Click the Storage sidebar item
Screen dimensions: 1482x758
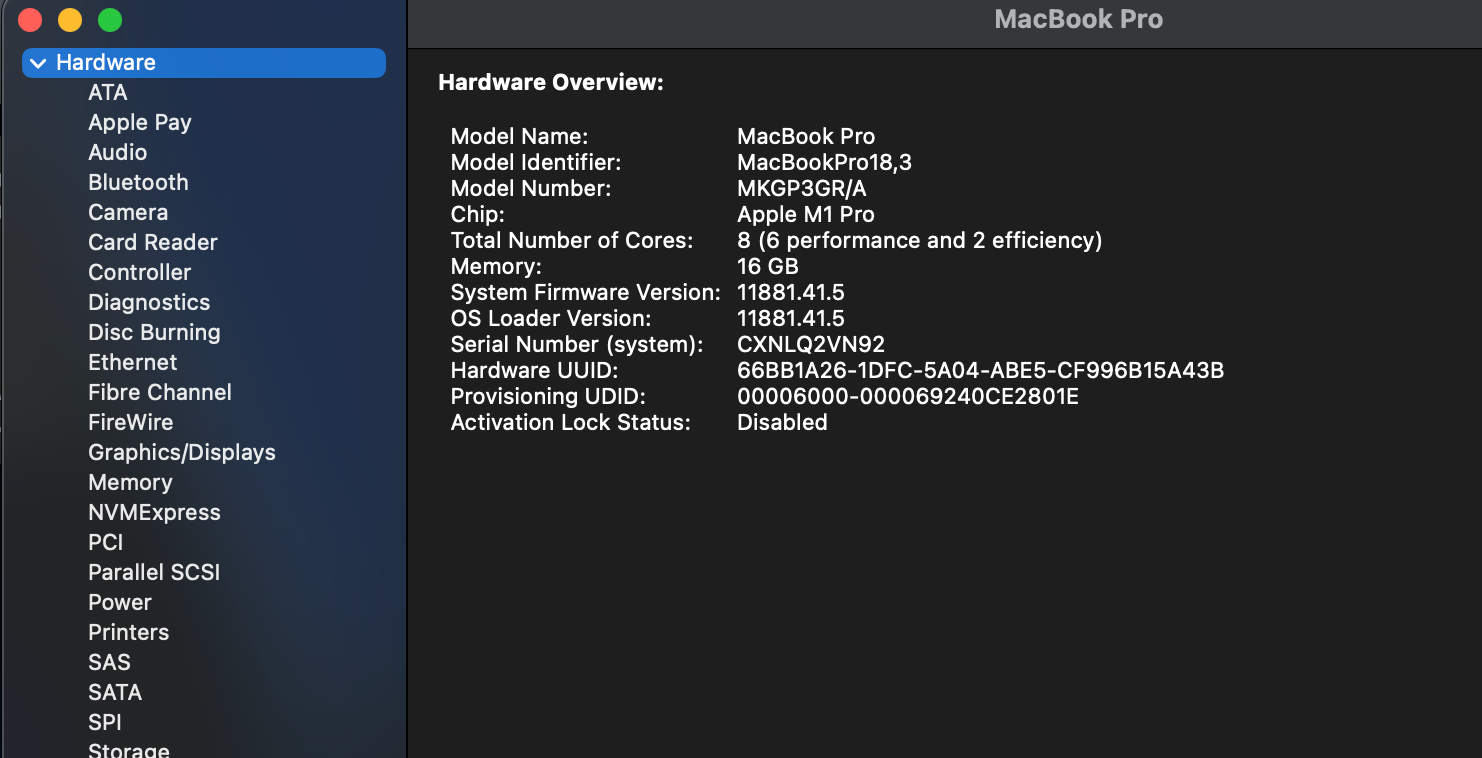point(128,749)
